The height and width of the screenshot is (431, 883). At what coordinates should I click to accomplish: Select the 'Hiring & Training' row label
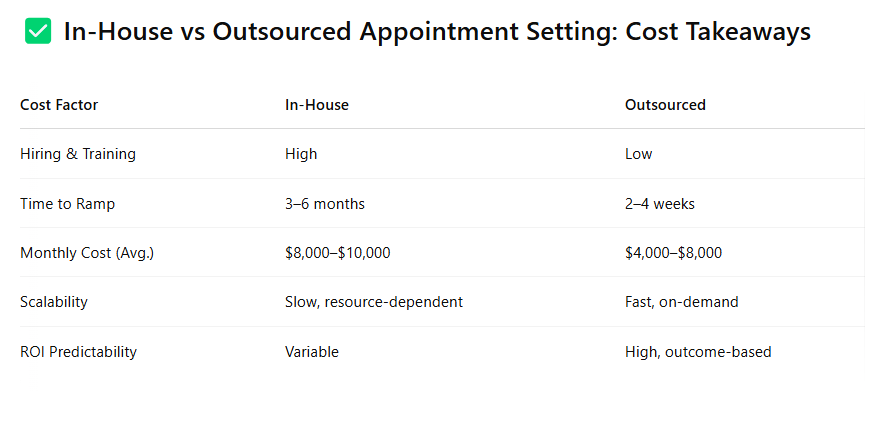78,154
